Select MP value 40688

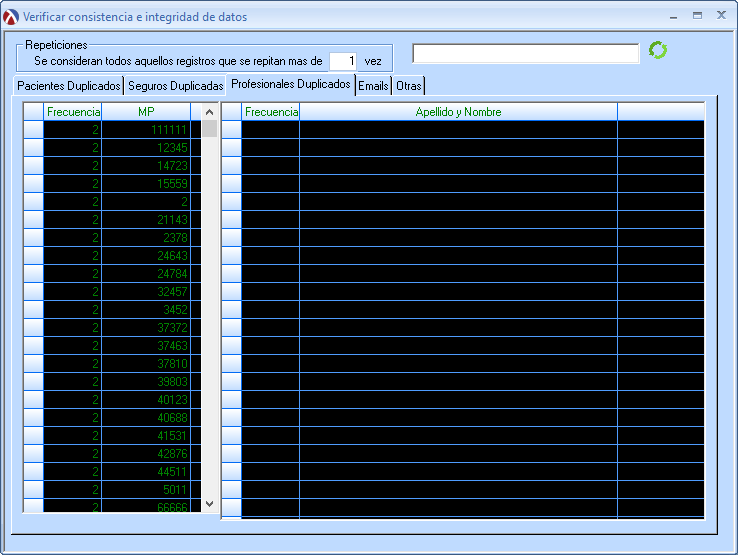146,418
